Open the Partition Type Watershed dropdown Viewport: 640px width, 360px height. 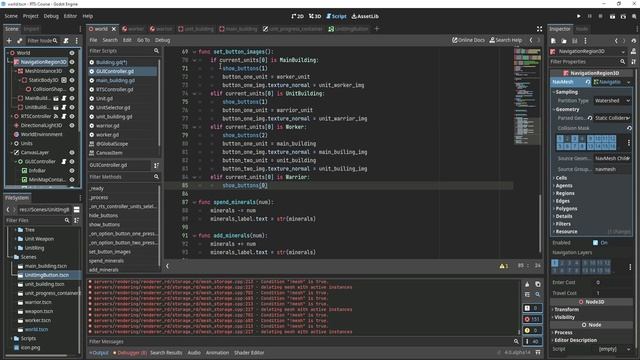coord(612,100)
